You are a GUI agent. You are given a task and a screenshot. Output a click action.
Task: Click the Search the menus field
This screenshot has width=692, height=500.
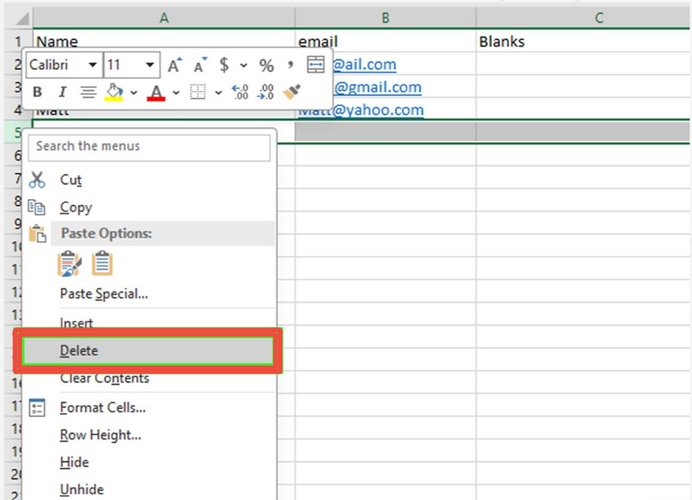[150, 146]
